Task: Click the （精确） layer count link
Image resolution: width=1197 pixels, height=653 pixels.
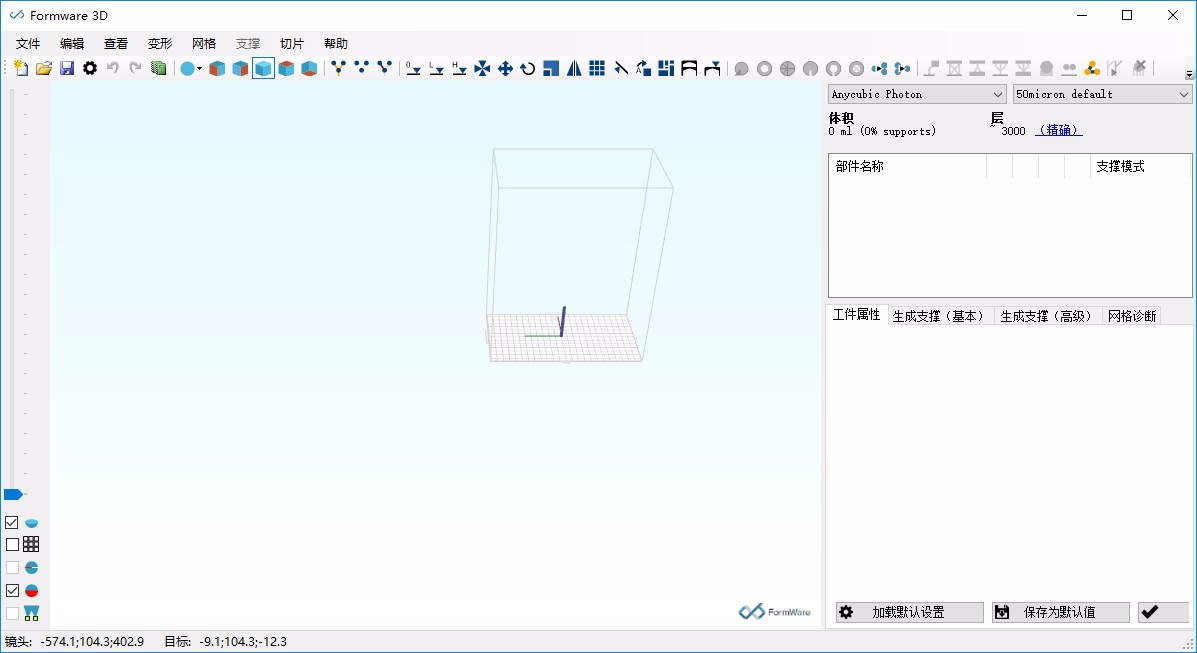Action: coord(1059,131)
